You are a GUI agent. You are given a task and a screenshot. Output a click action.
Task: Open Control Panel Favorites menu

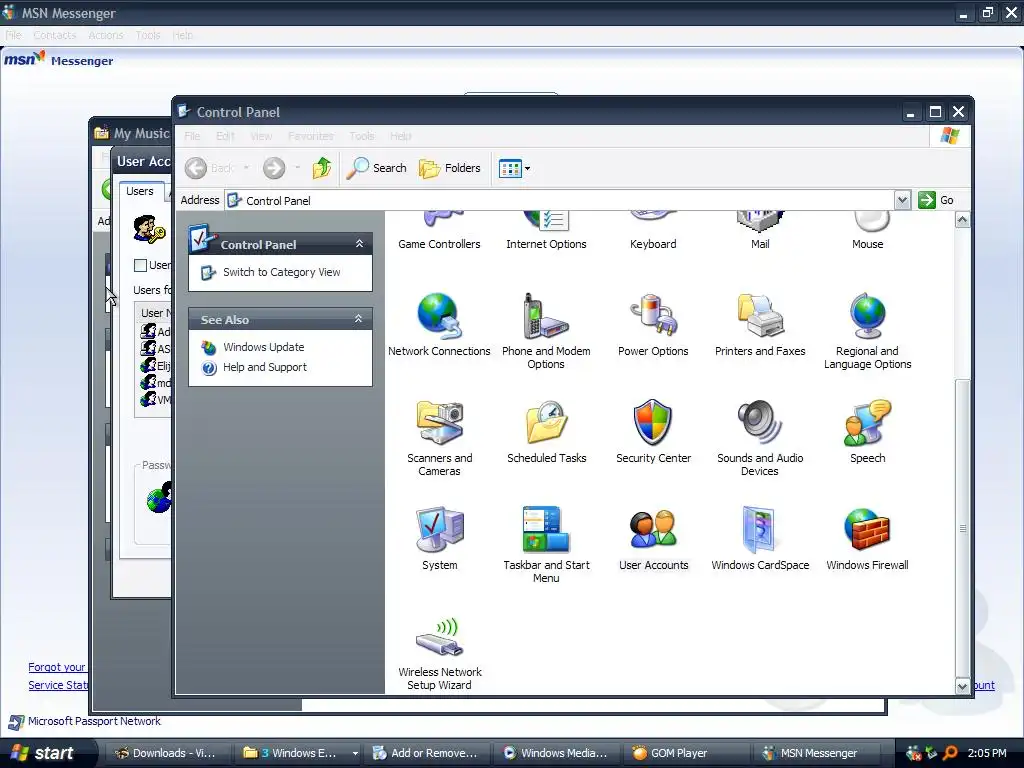point(310,136)
